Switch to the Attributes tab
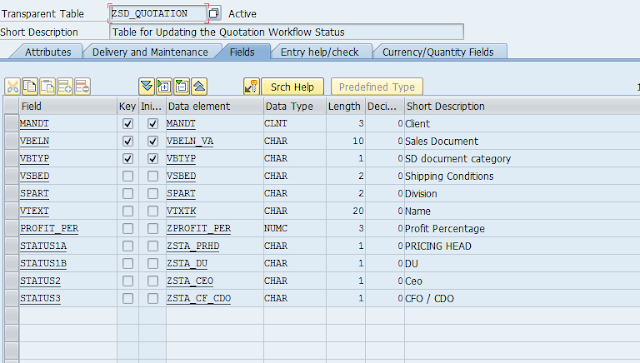 pyautogui.click(x=48, y=52)
